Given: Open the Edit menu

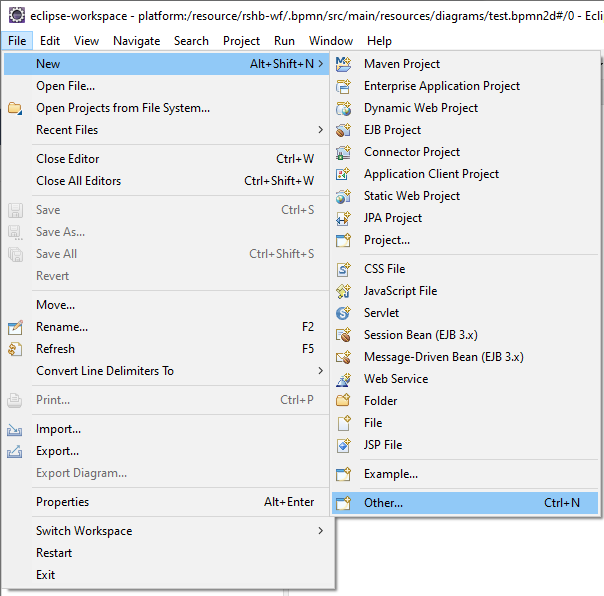Looking at the screenshot, I should pyautogui.click(x=50, y=41).
